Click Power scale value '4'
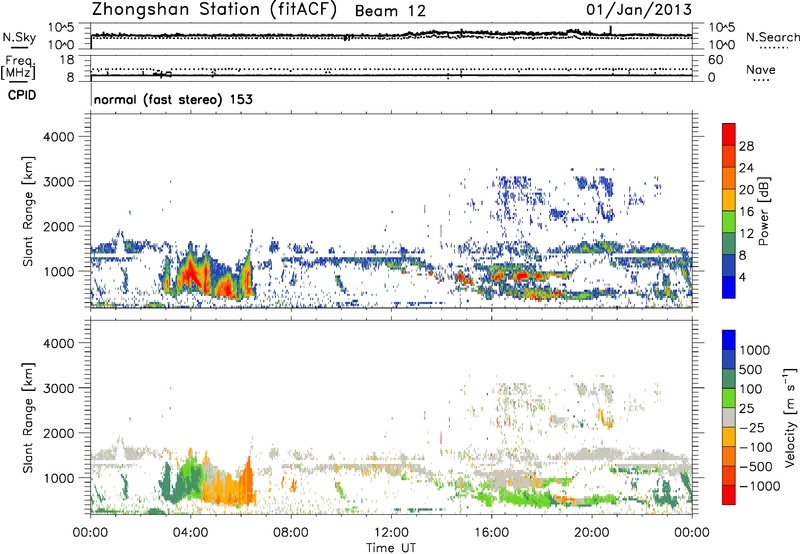This screenshot has width=800, height=554. pyautogui.click(x=742, y=278)
